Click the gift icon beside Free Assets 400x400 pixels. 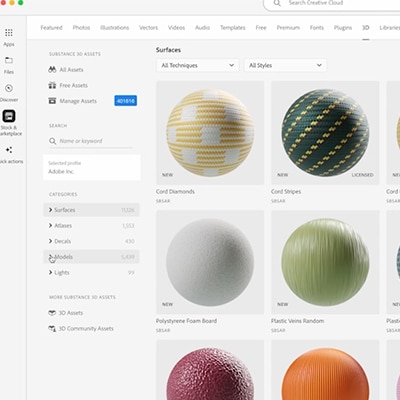tap(52, 85)
